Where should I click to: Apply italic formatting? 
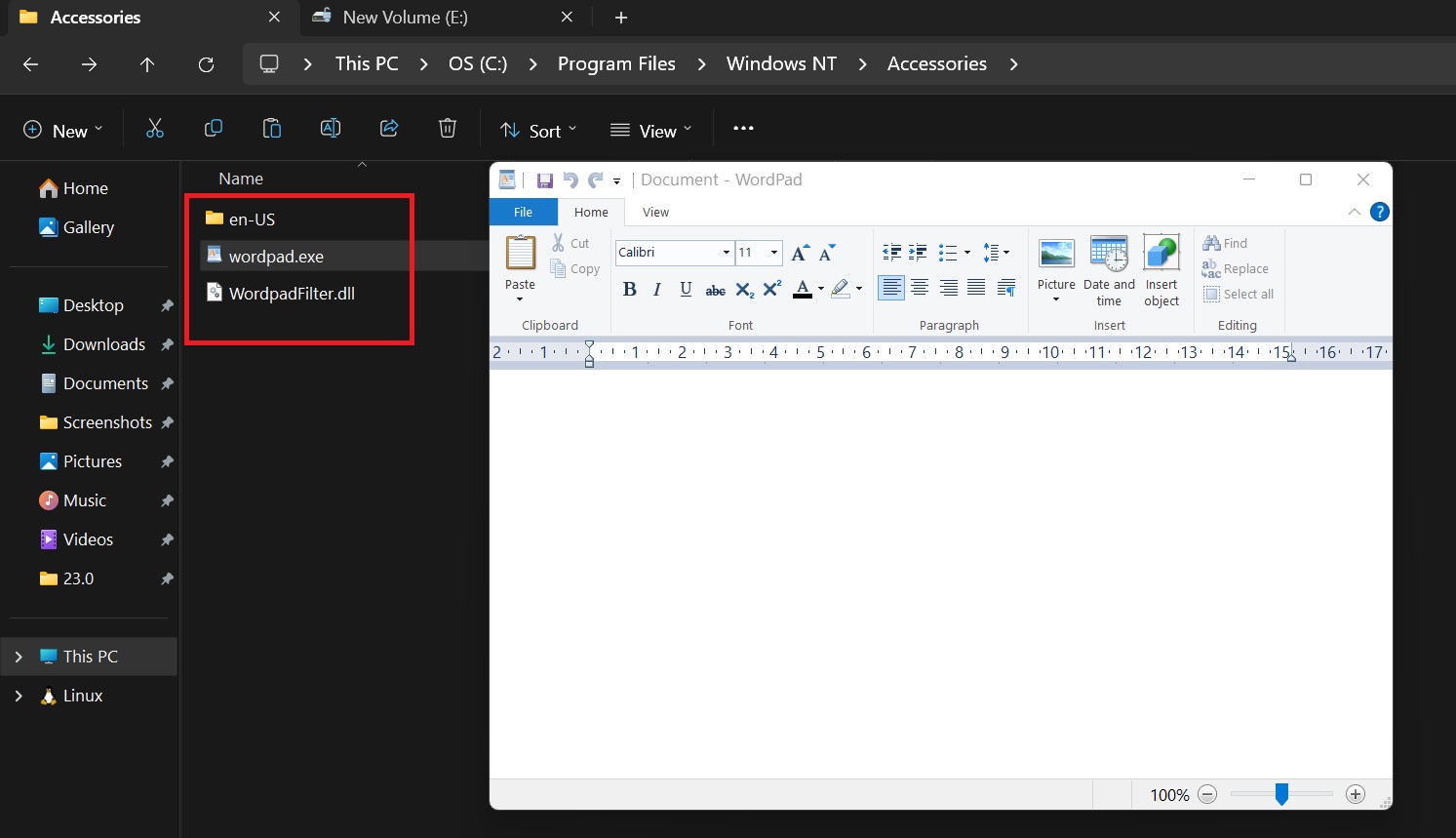point(656,288)
